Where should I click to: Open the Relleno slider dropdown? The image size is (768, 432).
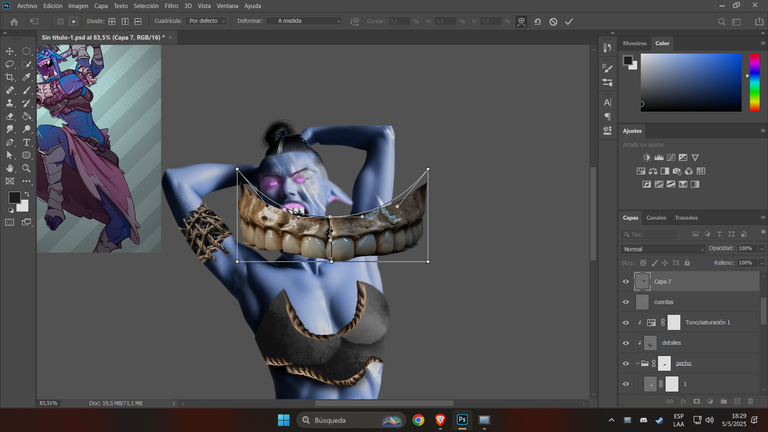tap(761, 263)
